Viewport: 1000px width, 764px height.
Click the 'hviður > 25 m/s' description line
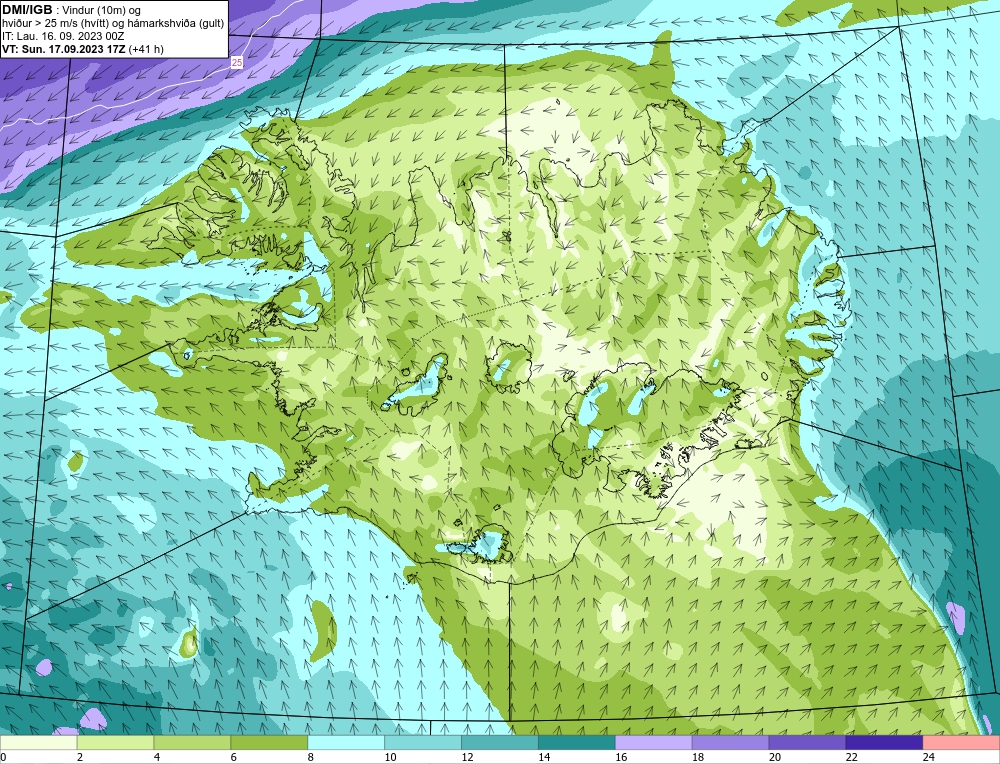click(x=113, y=24)
